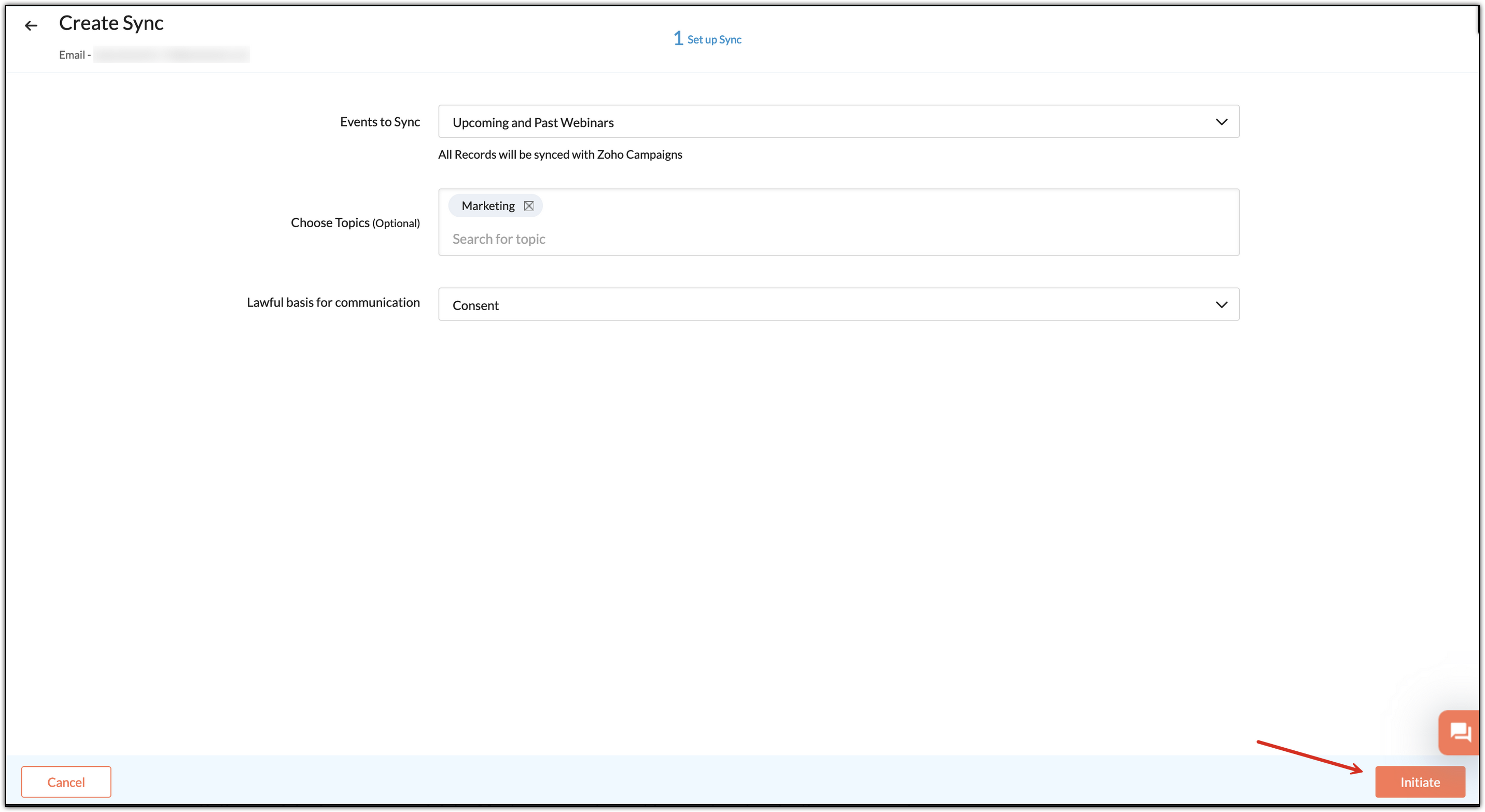The width and height of the screenshot is (1485, 812).
Task: Click the Lawful basis for communication label
Action: pos(333,302)
